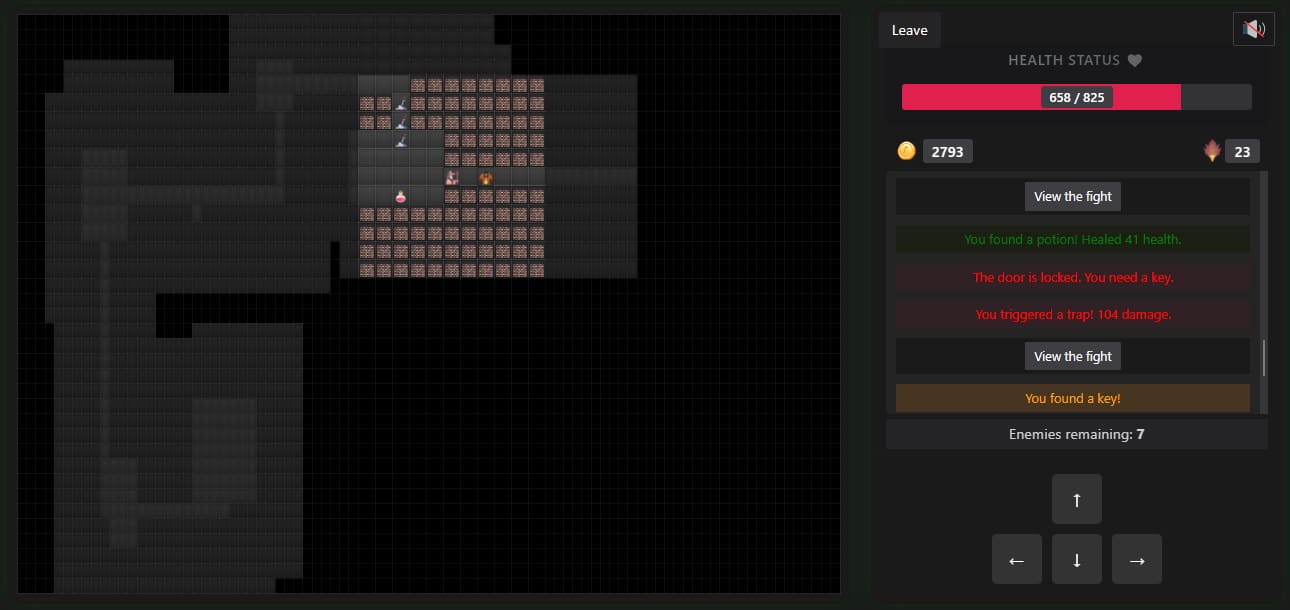Click the red 658 / 825 health bar
Image resolution: width=1290 pixels, height=610 pixels.
1077,97
